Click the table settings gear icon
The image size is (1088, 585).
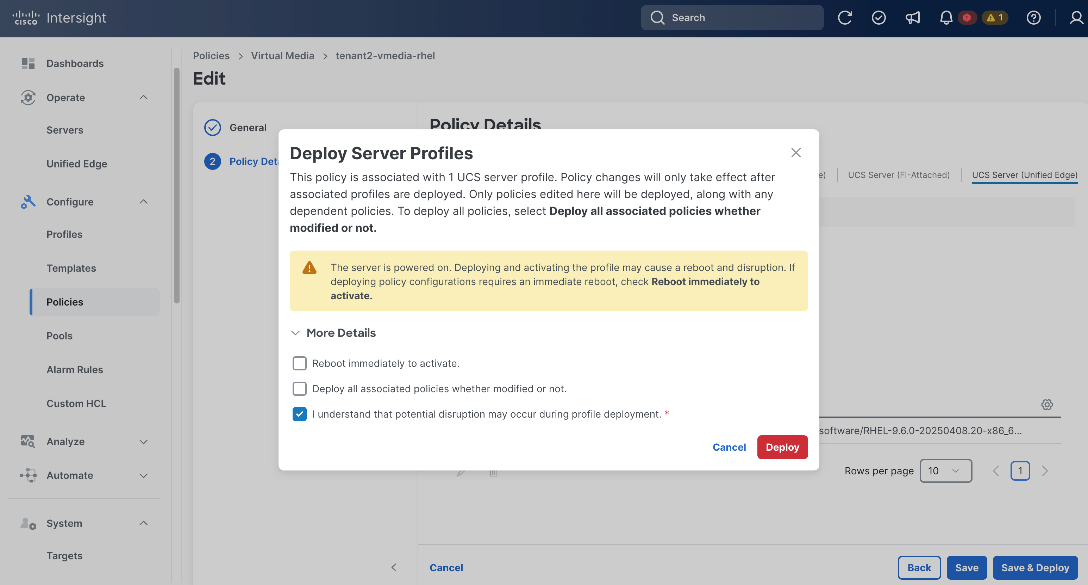click(x=1047, y=405)
